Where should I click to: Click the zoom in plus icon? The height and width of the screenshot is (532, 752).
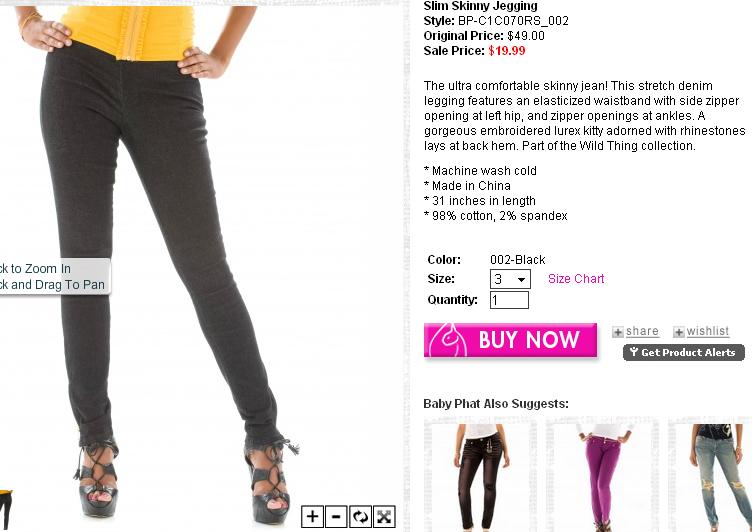[312, 517]
